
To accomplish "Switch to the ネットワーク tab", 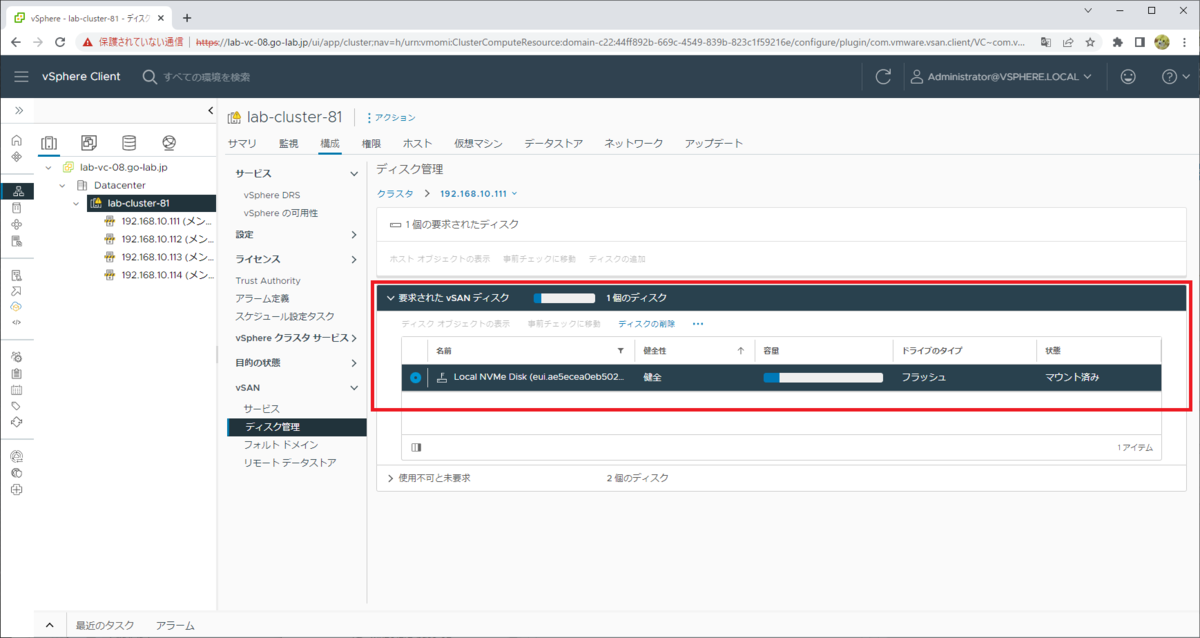I will tap(633, 144).
